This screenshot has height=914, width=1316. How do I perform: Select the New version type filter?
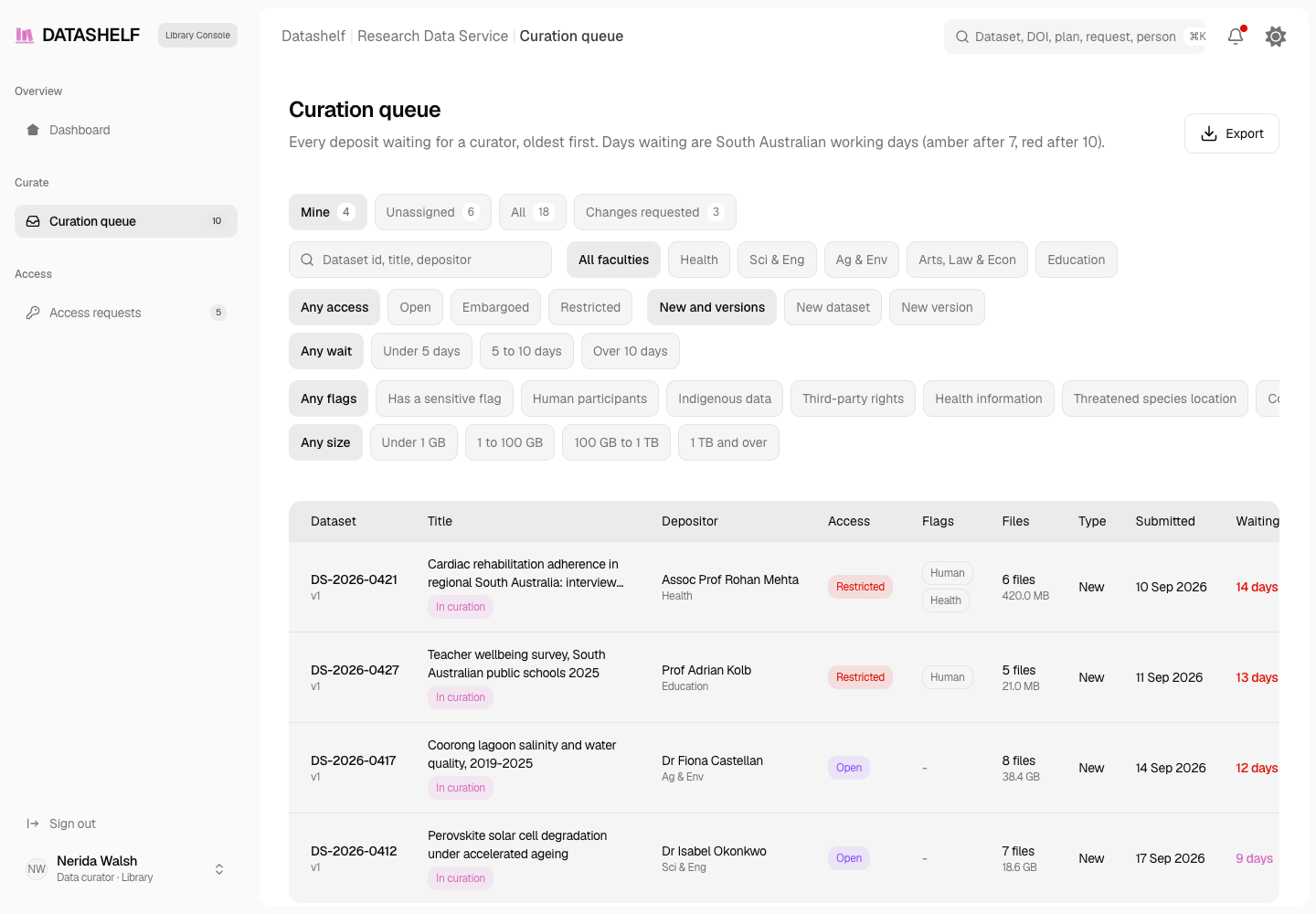937,307
